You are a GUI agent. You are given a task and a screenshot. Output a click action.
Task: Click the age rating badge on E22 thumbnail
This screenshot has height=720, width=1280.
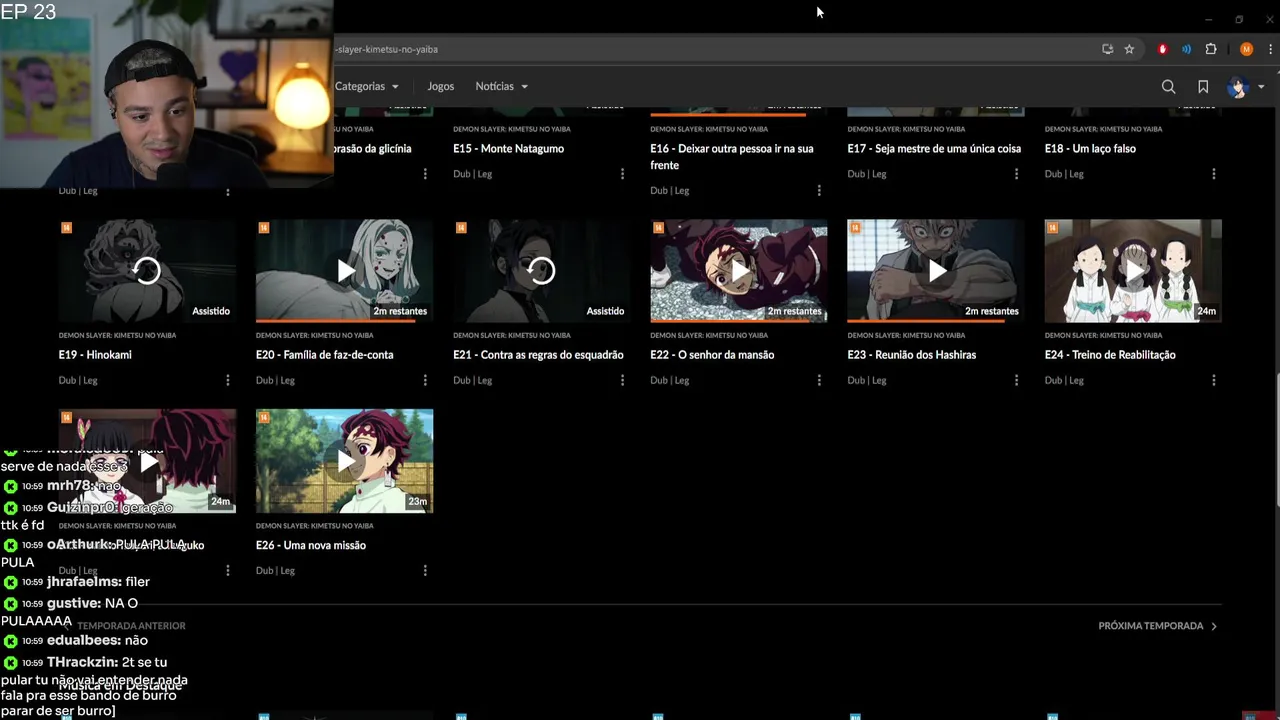pyautogui.click(x=658, y=228)
